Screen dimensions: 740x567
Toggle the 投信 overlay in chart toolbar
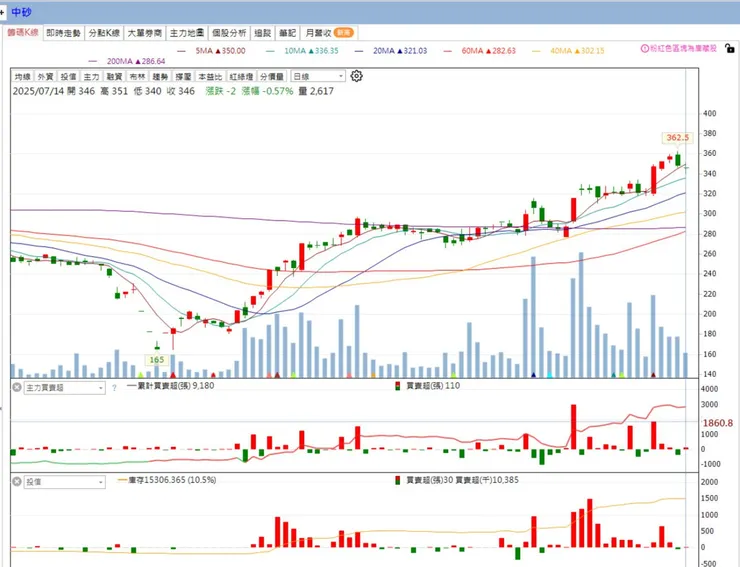tap(68, 76)
